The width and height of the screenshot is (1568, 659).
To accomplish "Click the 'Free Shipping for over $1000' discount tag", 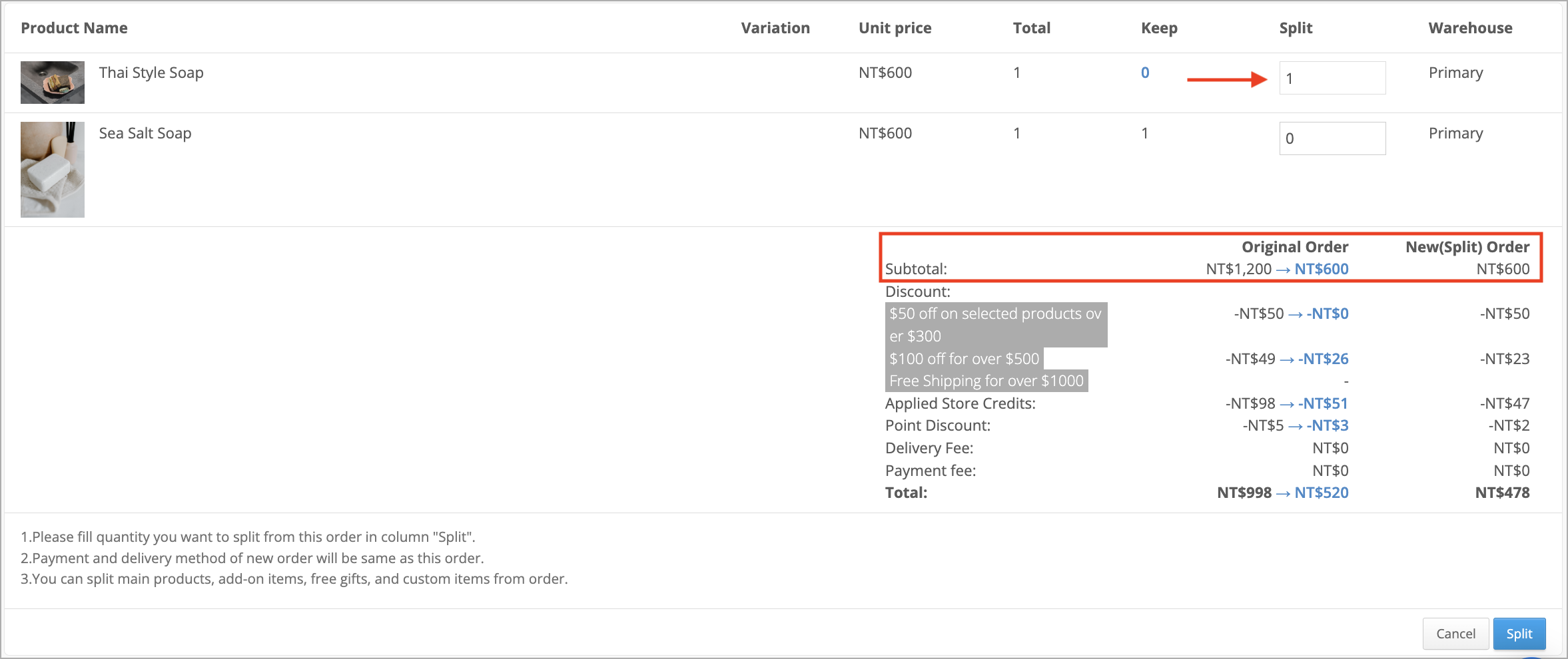I will tap(986, 381).
